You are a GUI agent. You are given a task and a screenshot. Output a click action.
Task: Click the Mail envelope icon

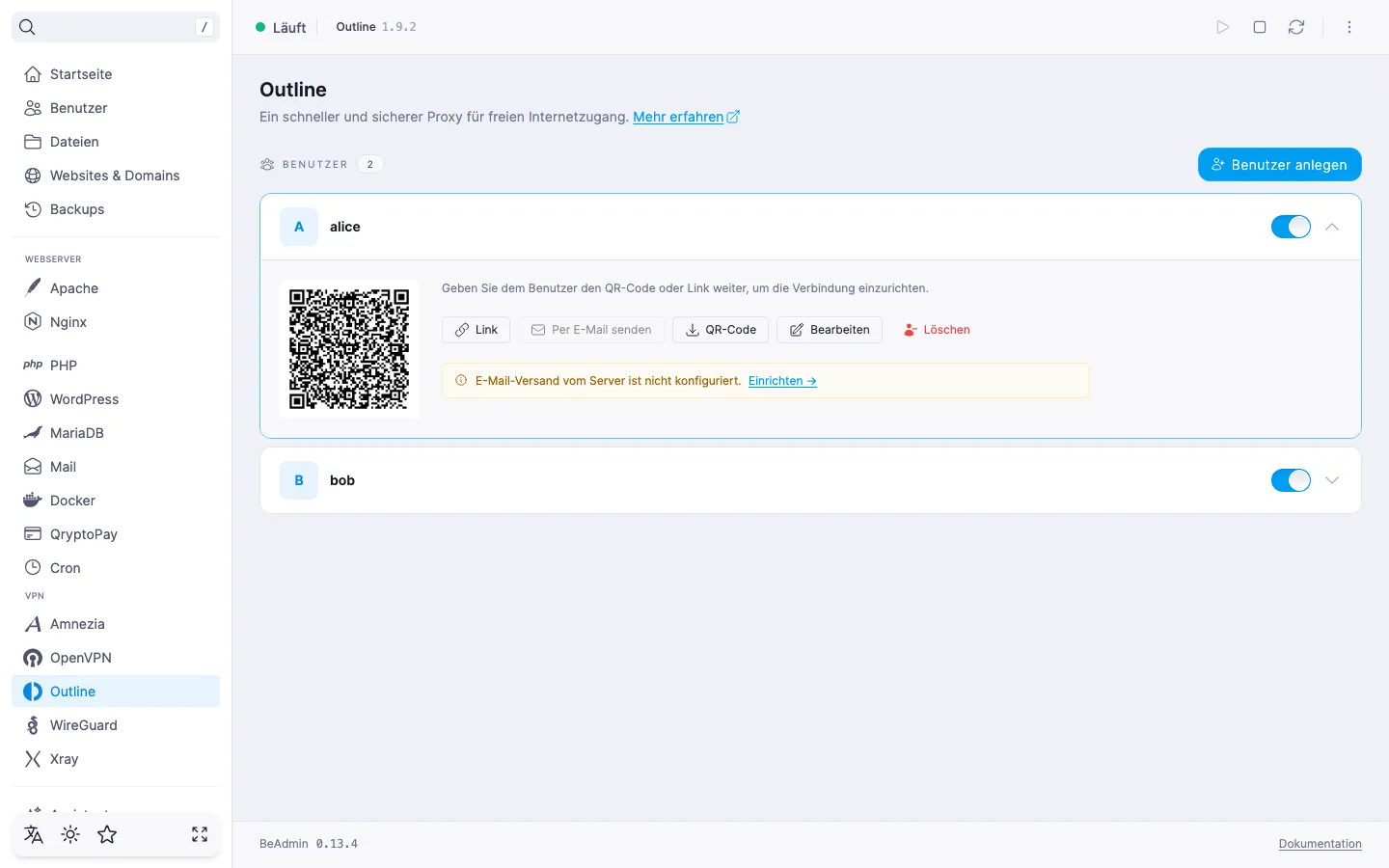[33, 467]
